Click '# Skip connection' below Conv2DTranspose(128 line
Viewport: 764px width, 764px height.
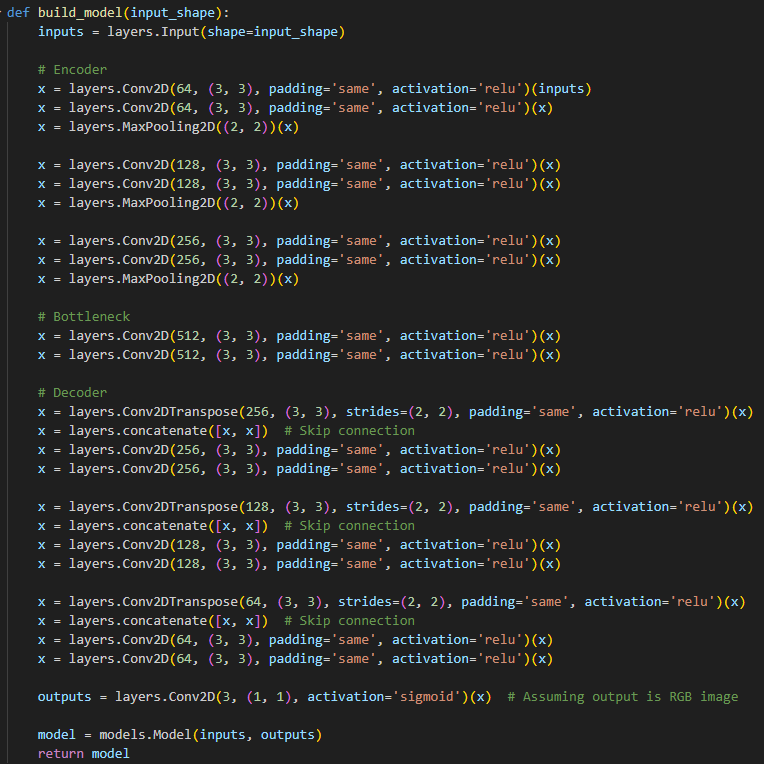tap(349, 526)
